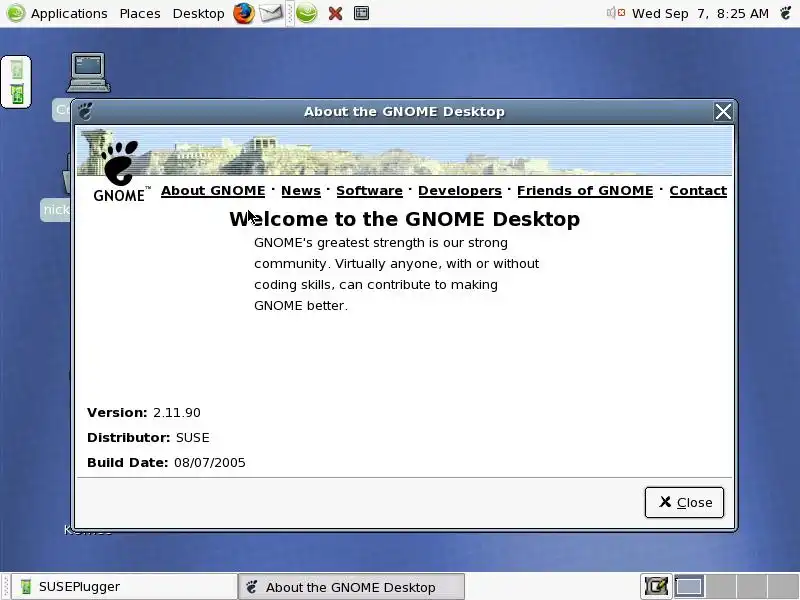Open the Computer desktop icon
The height and width of the screenshot is (600, 800).
88,72
